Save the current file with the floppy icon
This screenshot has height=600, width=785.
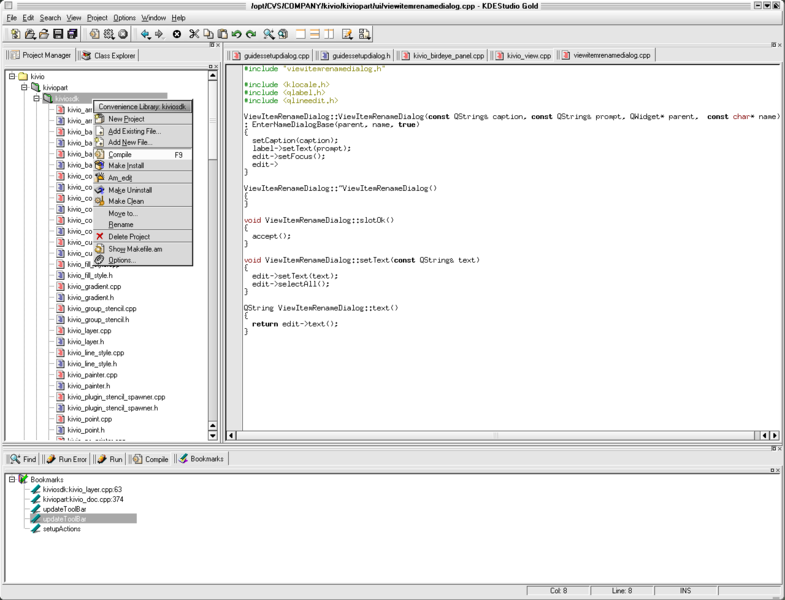(x=58, y=34)
